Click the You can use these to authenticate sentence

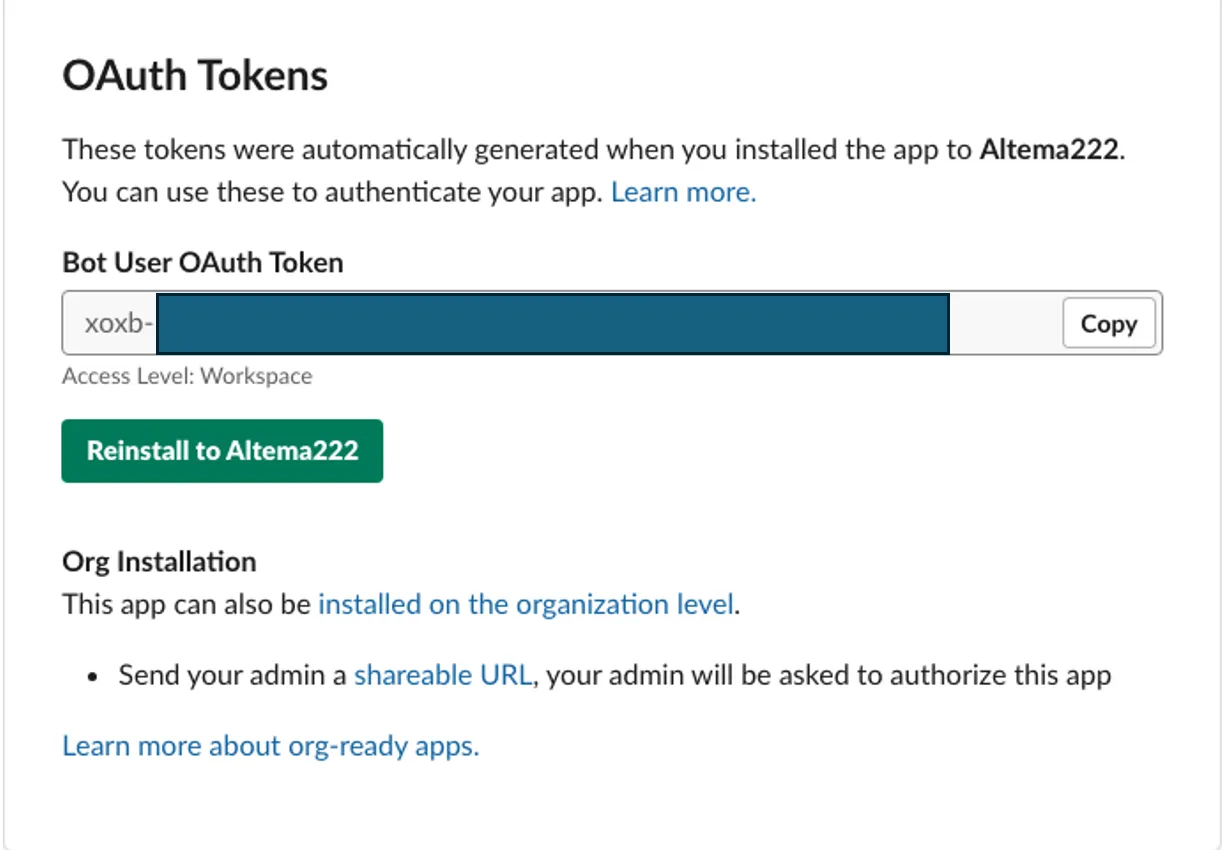332,192
